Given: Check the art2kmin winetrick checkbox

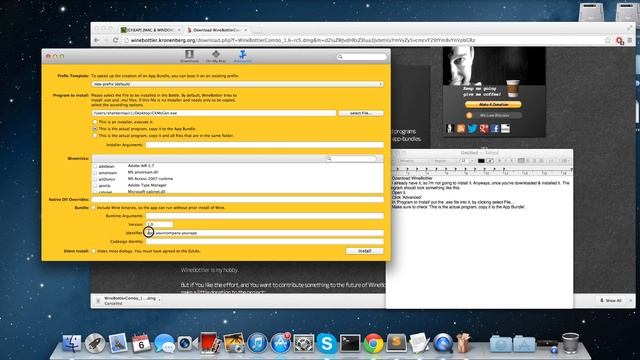Looking at the screenshot, I should (95, 179).
